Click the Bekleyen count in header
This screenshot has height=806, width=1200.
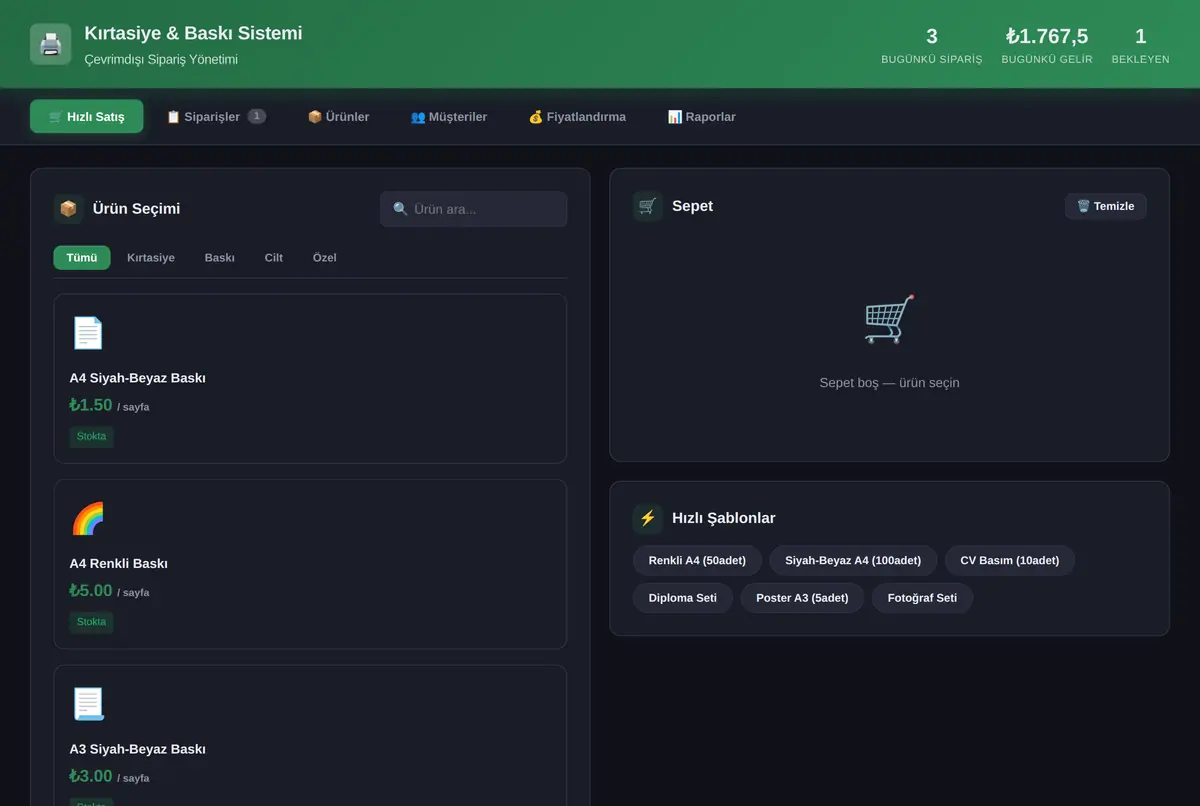click(1141, 37)
